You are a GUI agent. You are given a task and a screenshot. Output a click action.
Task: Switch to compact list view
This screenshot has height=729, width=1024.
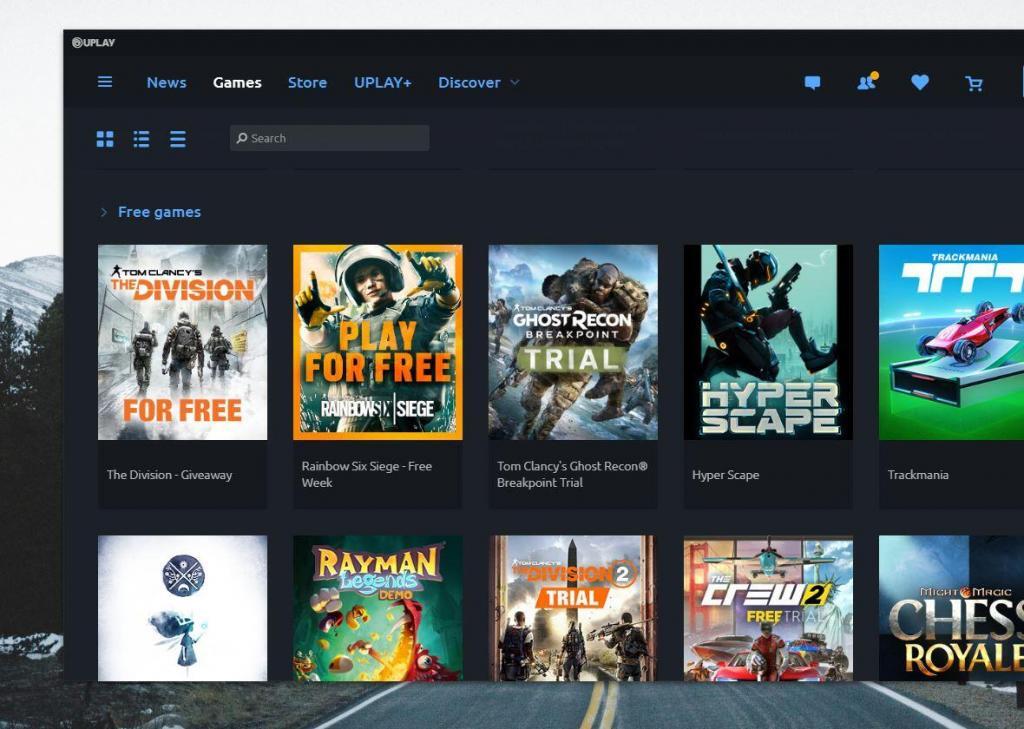(x=177, y=139)
